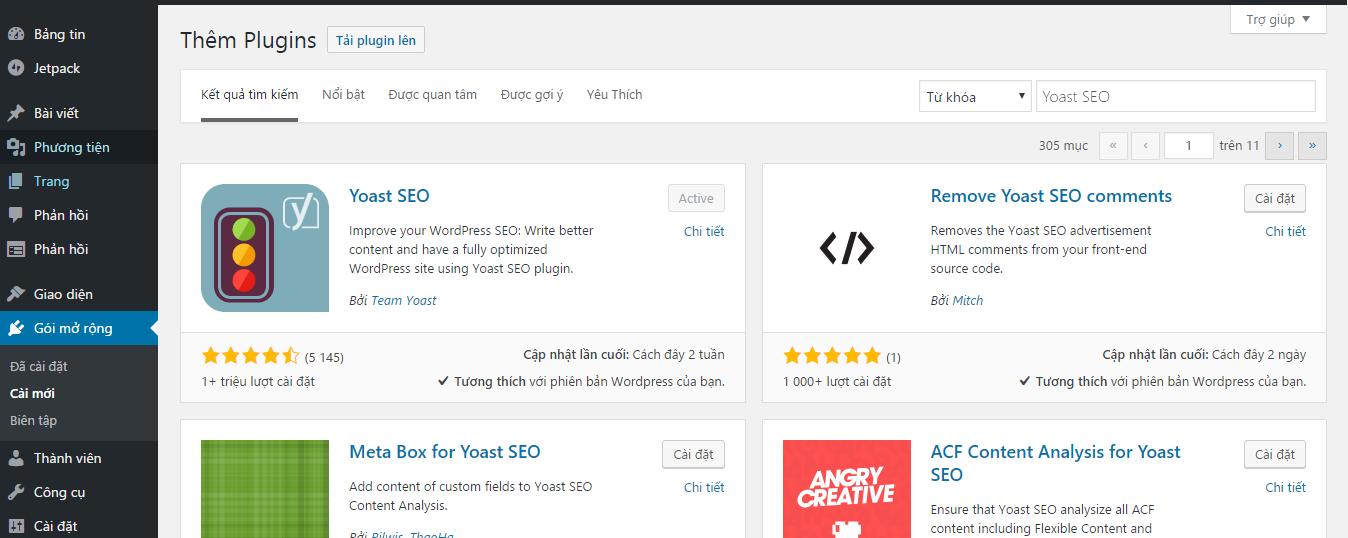Open Chi tiết for Yoast SEO
Viewport: 1348px width, 538px height.
point(704,231)
